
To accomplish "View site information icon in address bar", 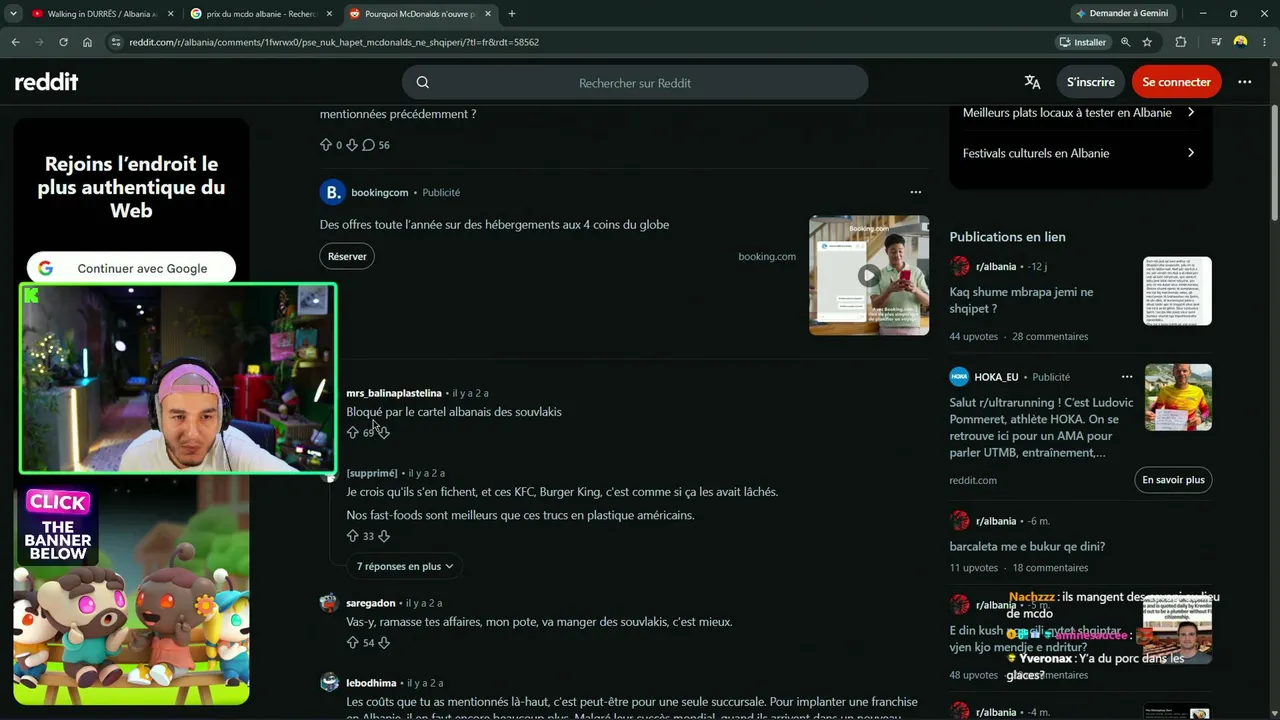I will [116, 42].
